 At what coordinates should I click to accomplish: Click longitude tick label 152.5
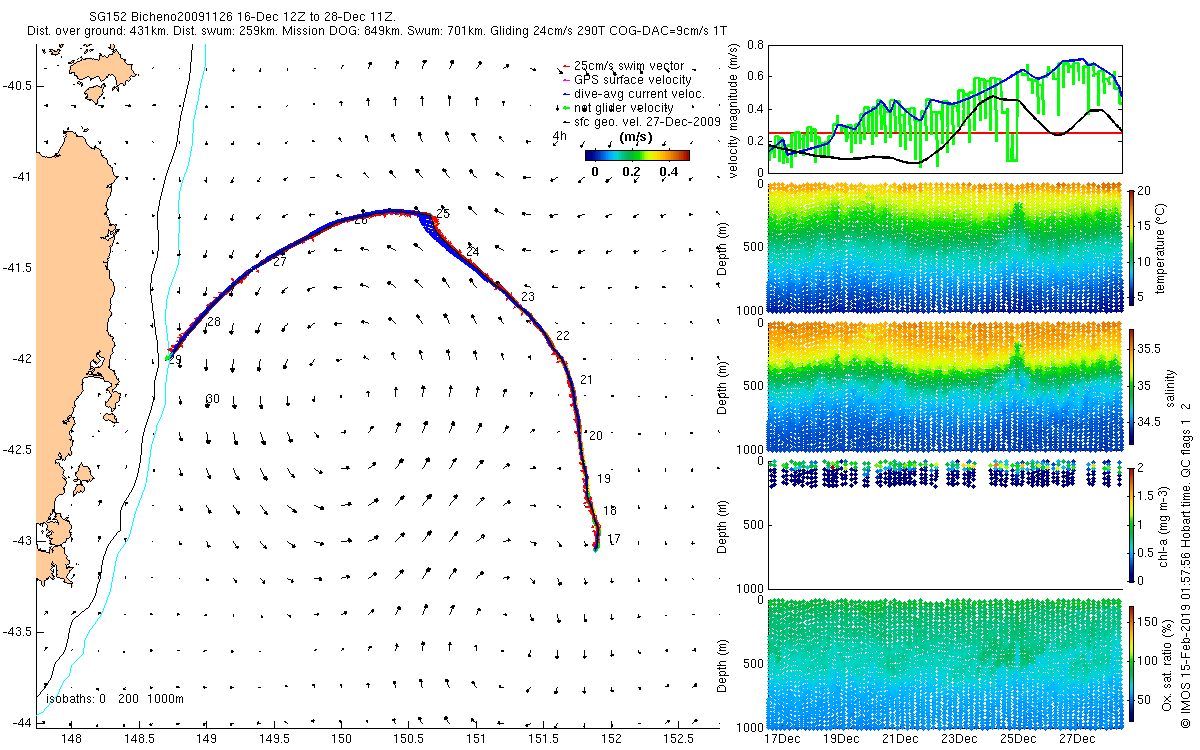[678, 739]
